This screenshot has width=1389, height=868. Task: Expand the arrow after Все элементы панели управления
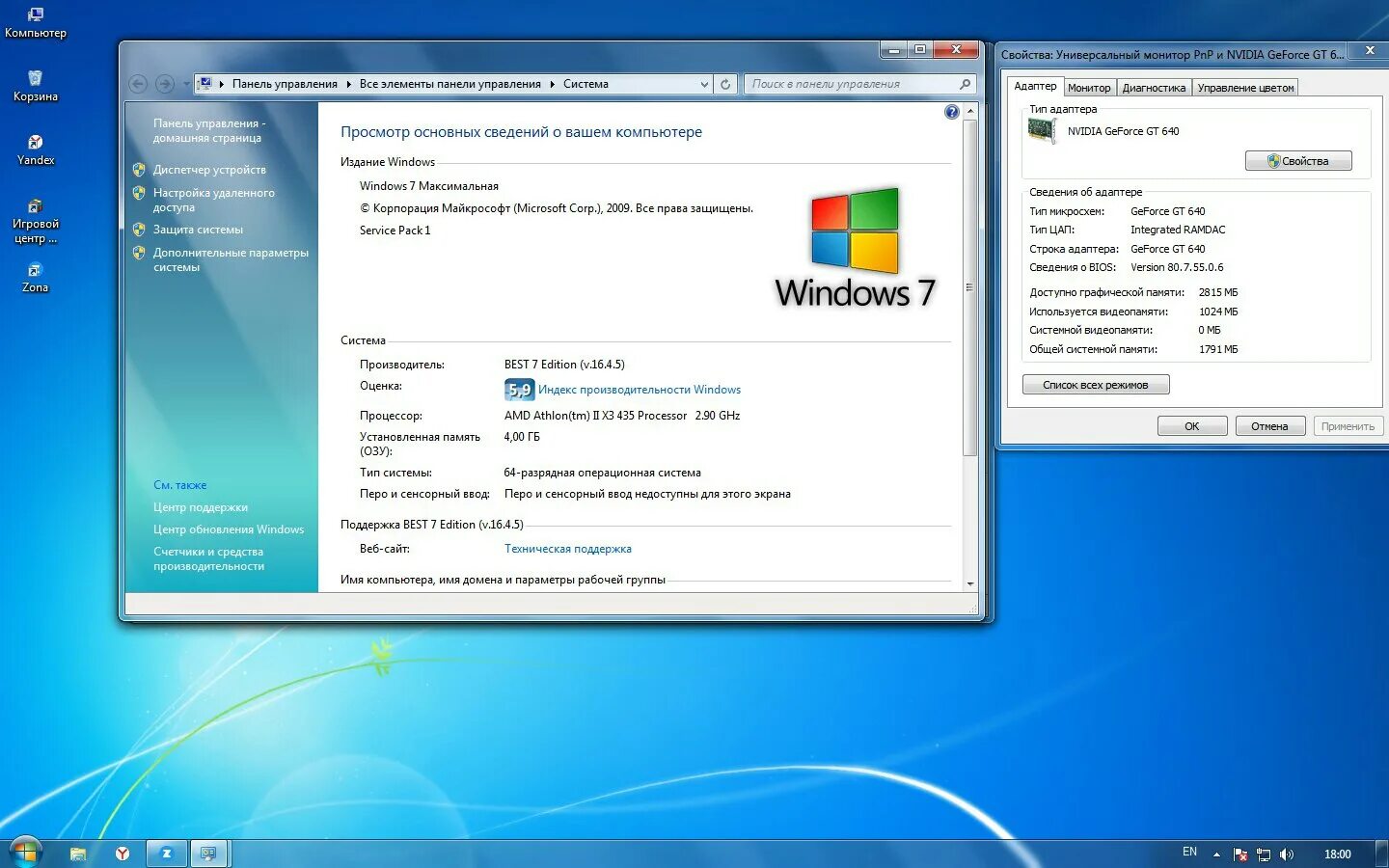pos(553,84)
